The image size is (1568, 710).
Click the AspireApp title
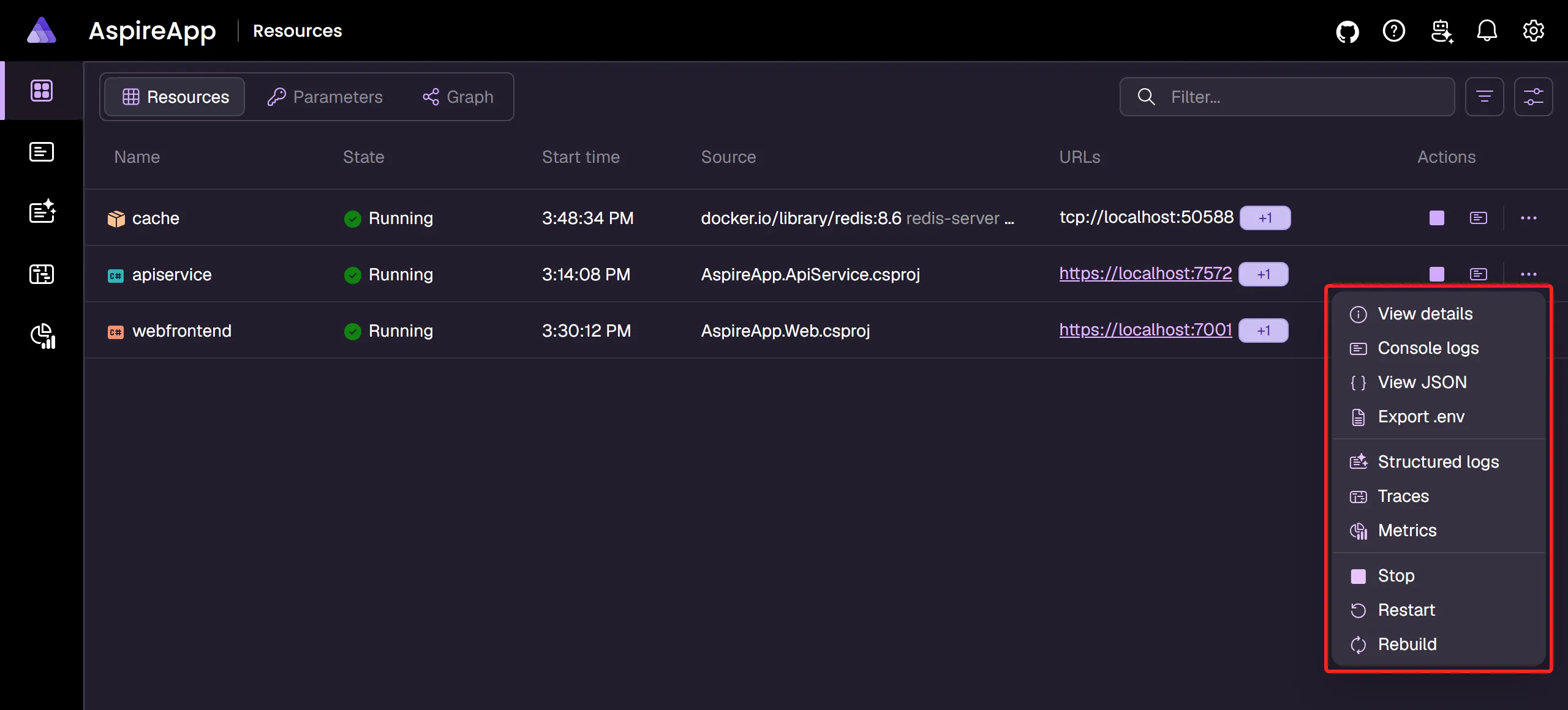point(153,31)
